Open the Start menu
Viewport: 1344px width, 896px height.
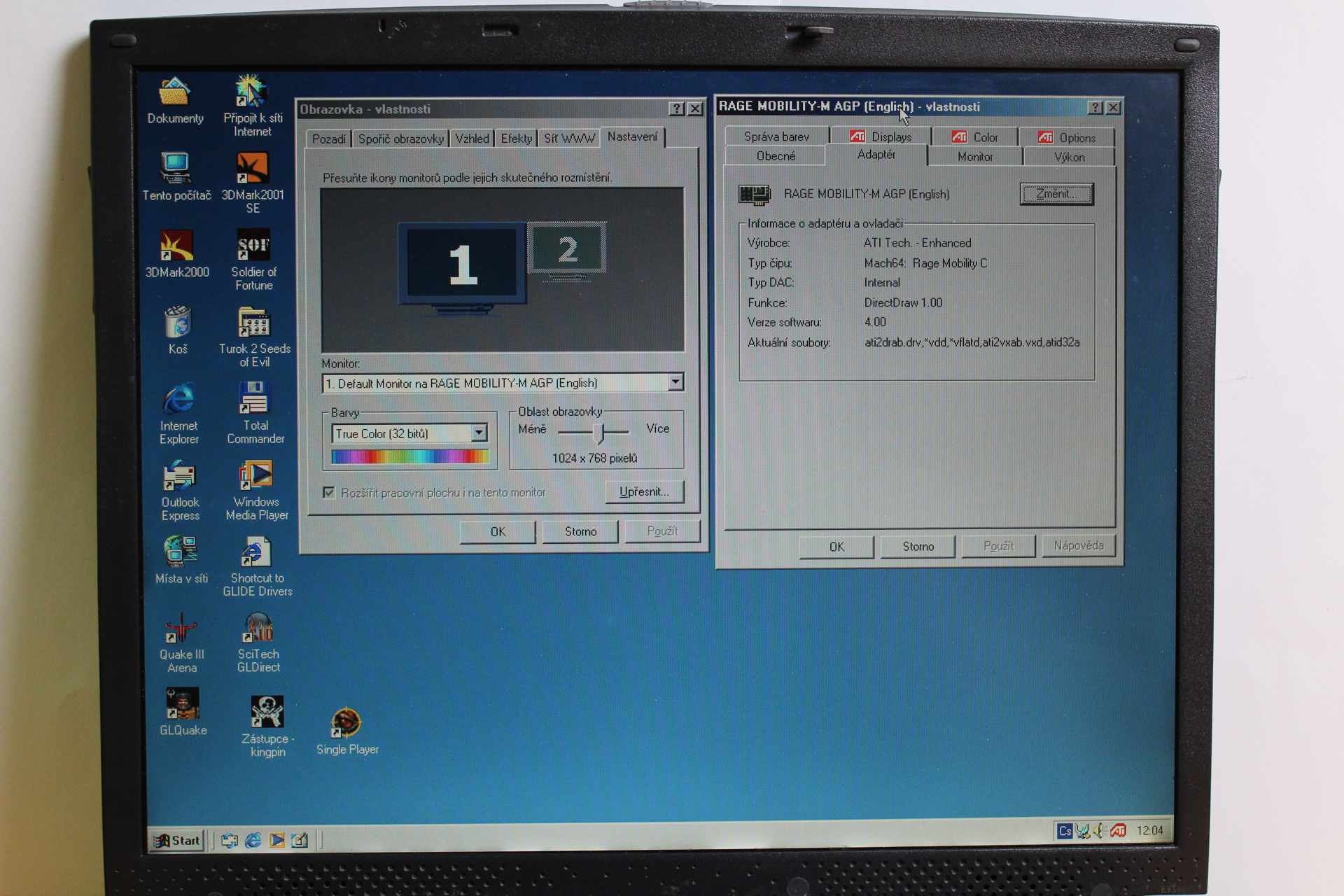tap(177, 840)
